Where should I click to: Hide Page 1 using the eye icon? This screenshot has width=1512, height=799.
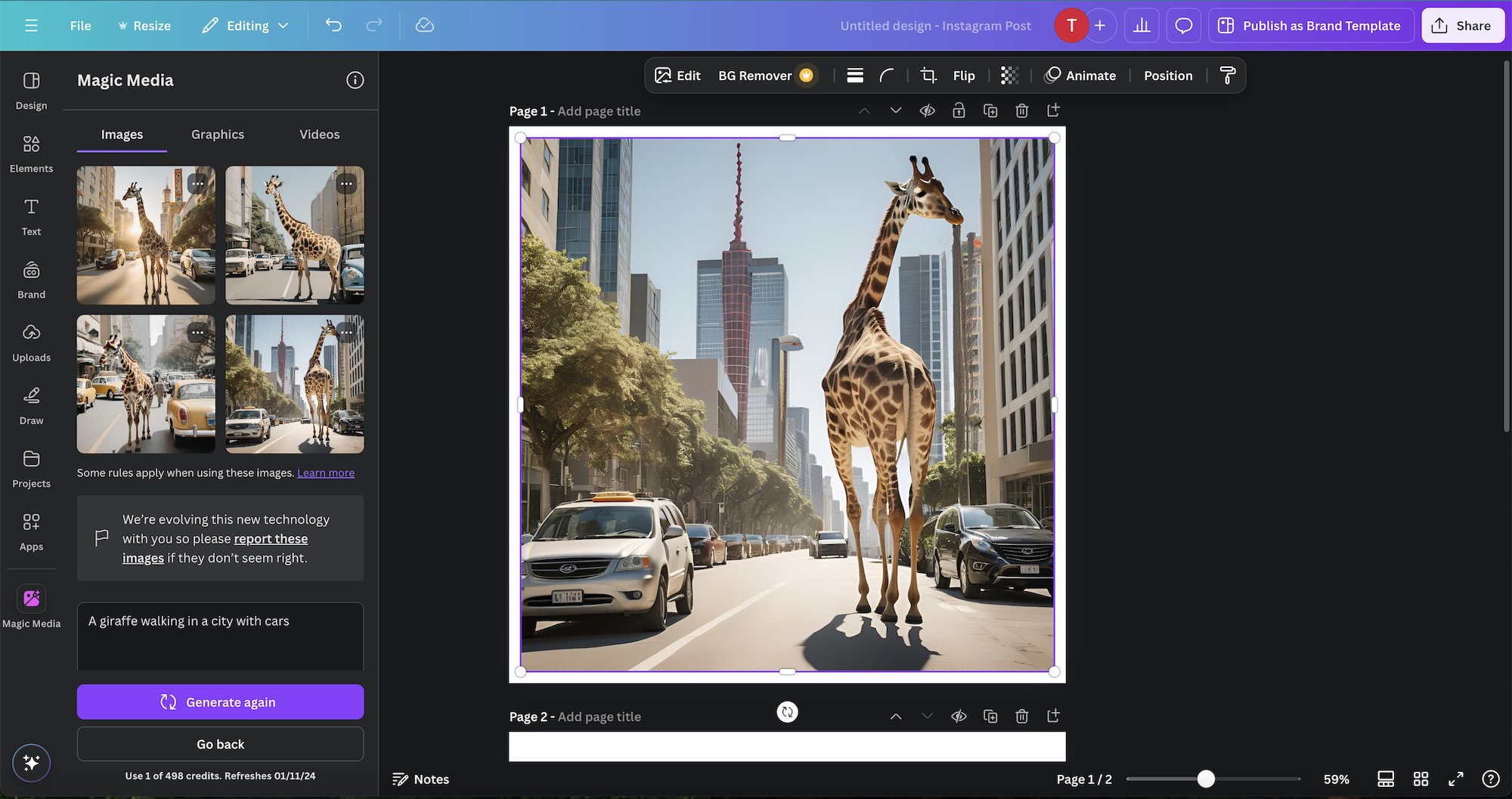[927, 110]
